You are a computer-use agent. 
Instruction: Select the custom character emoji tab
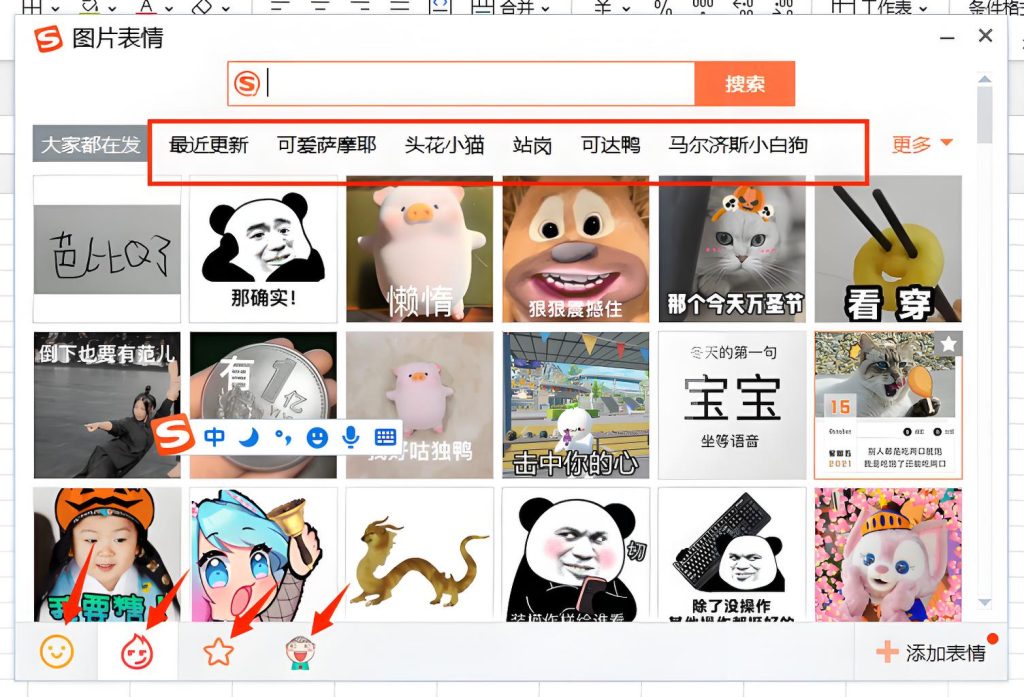(299, 651)
